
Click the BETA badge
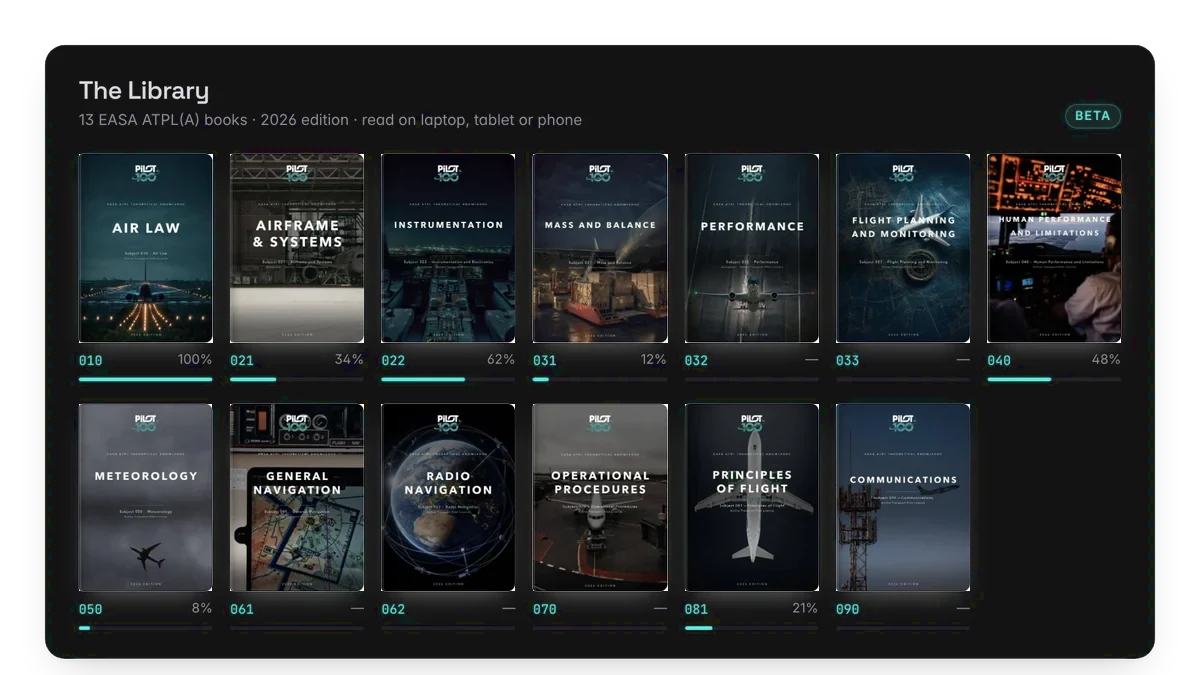(1092, 116)
